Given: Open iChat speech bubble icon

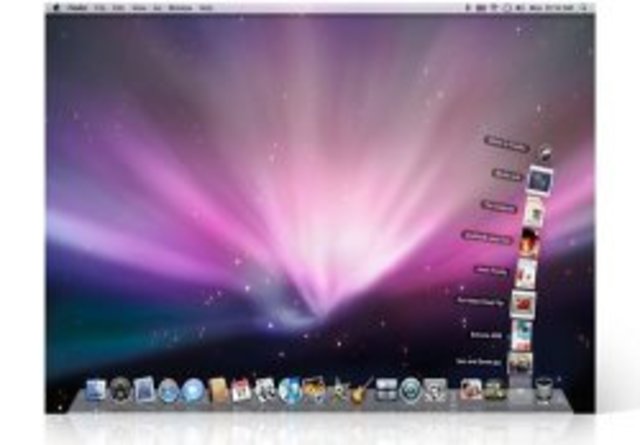Looking at the screenshot, I should [x=193, y=390].
